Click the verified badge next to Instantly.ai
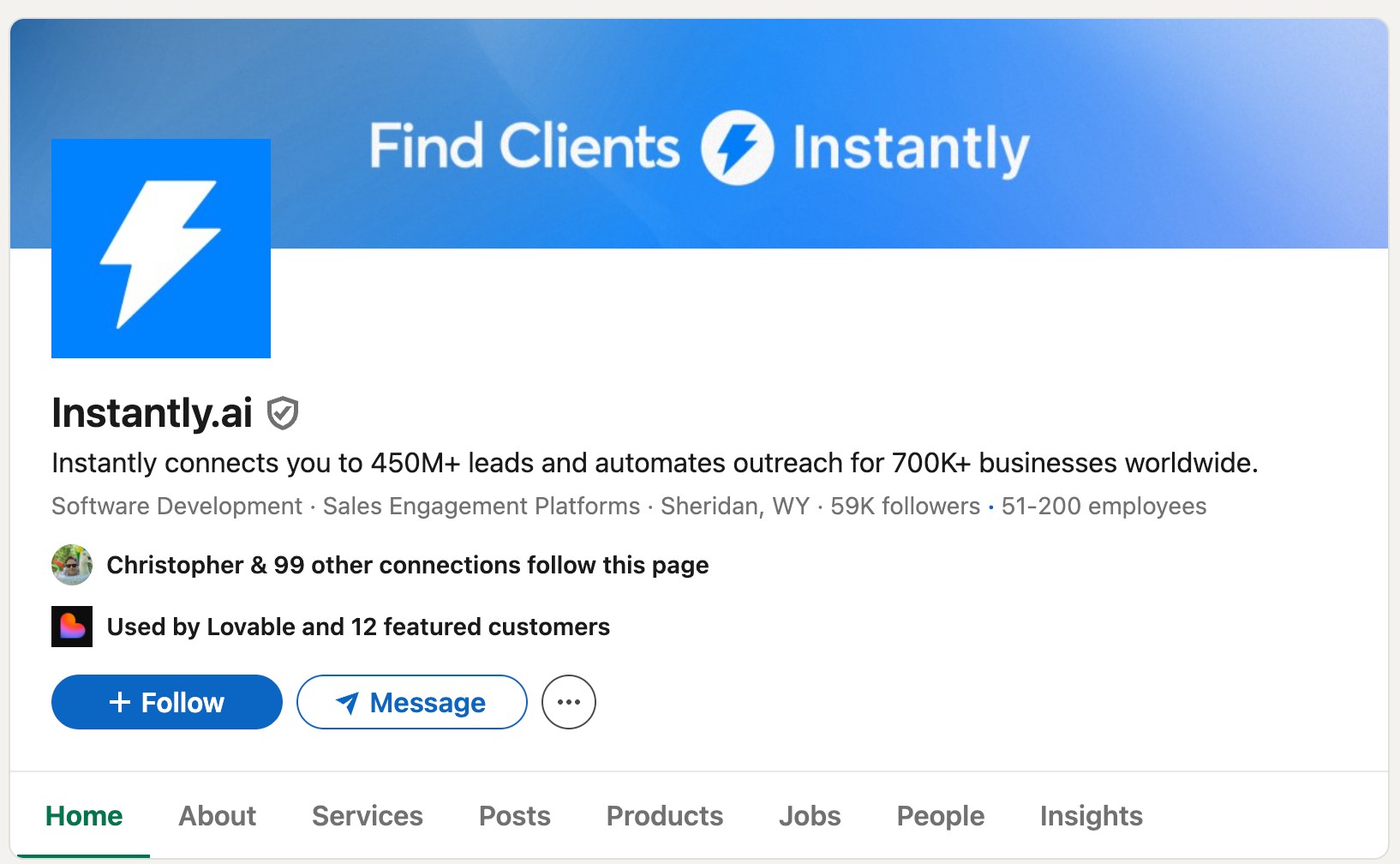The height and width of the screenshot is (864, 1400). point(284,413)
